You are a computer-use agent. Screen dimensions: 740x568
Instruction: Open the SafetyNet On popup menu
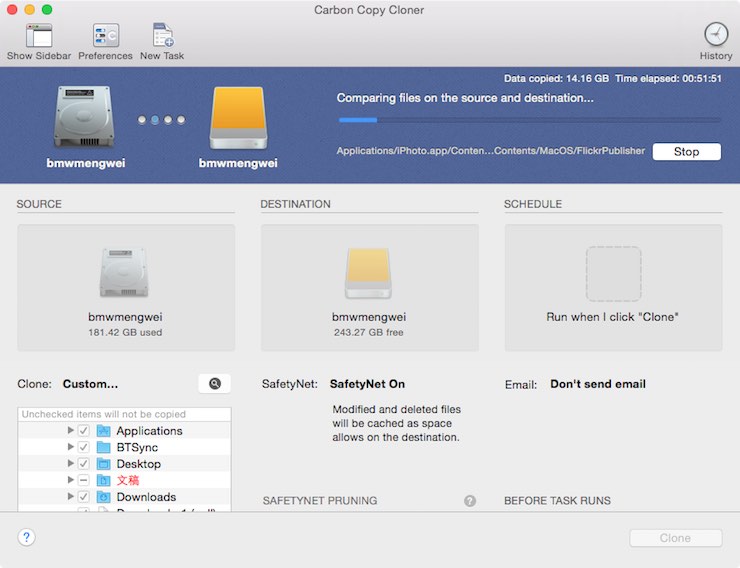tap(367, 384)
